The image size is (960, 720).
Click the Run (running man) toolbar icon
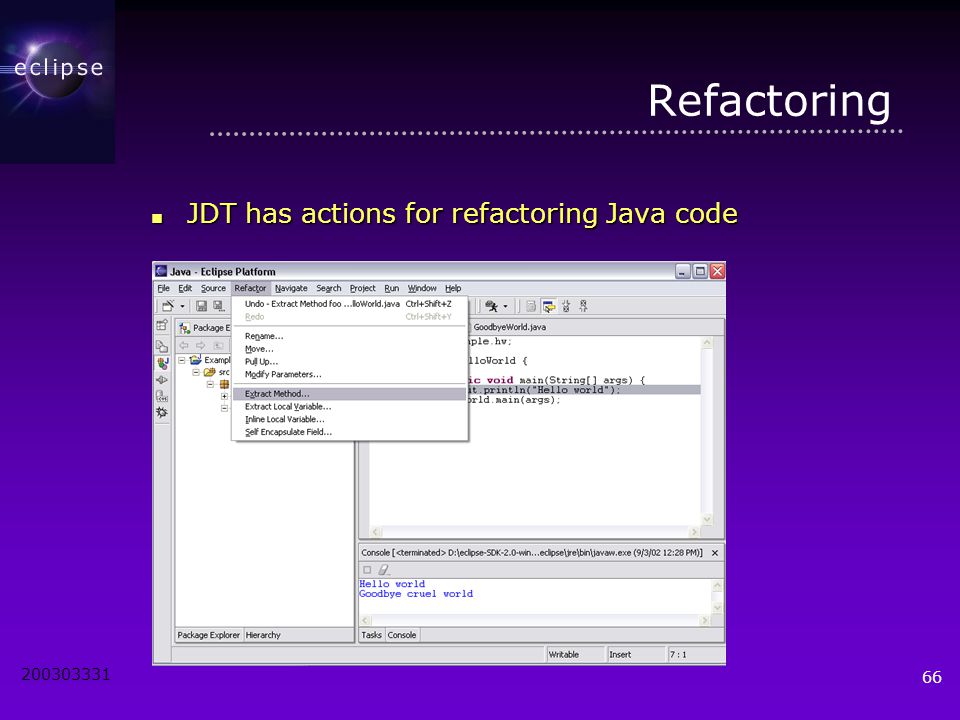coord(491,306)
